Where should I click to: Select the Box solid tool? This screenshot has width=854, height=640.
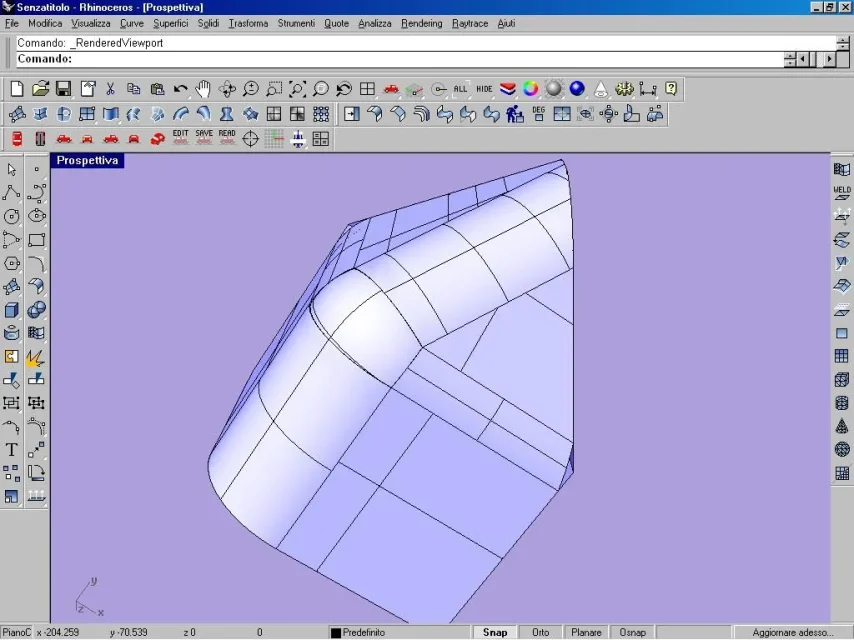point(11,310)
